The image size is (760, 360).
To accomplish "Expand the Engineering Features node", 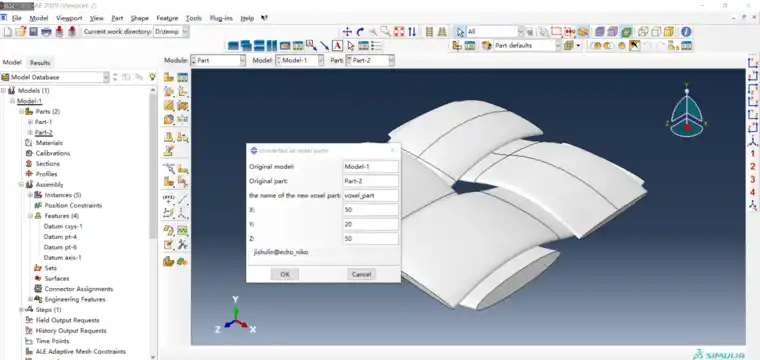I will tap(30, 299).
